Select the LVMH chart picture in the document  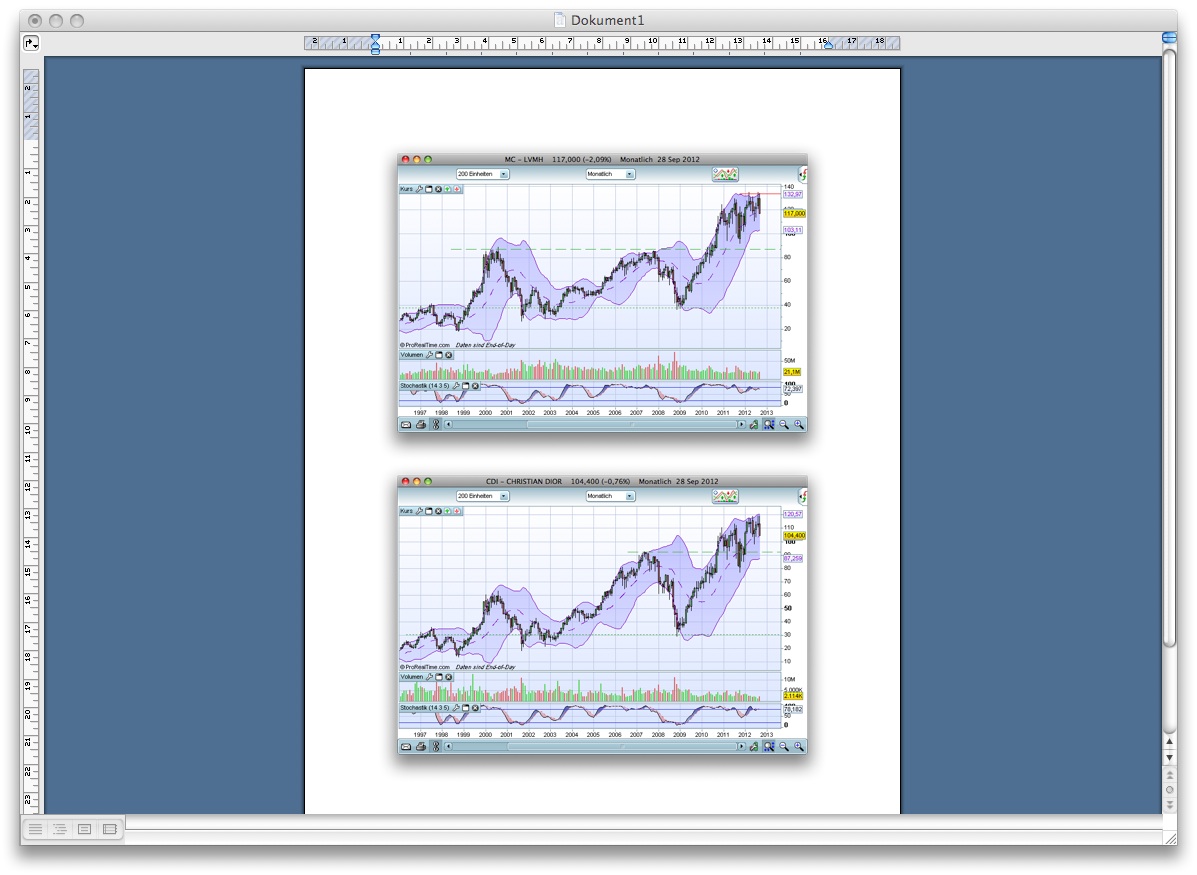[602, 294]
